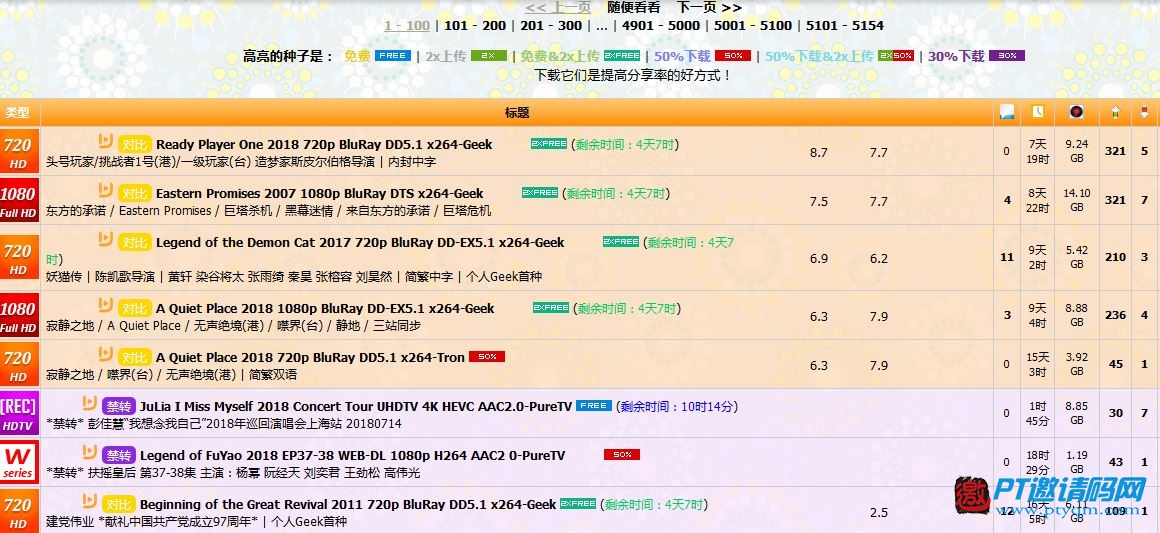
Task: Sort by the comments column header icon
Action: (1006, 112)
